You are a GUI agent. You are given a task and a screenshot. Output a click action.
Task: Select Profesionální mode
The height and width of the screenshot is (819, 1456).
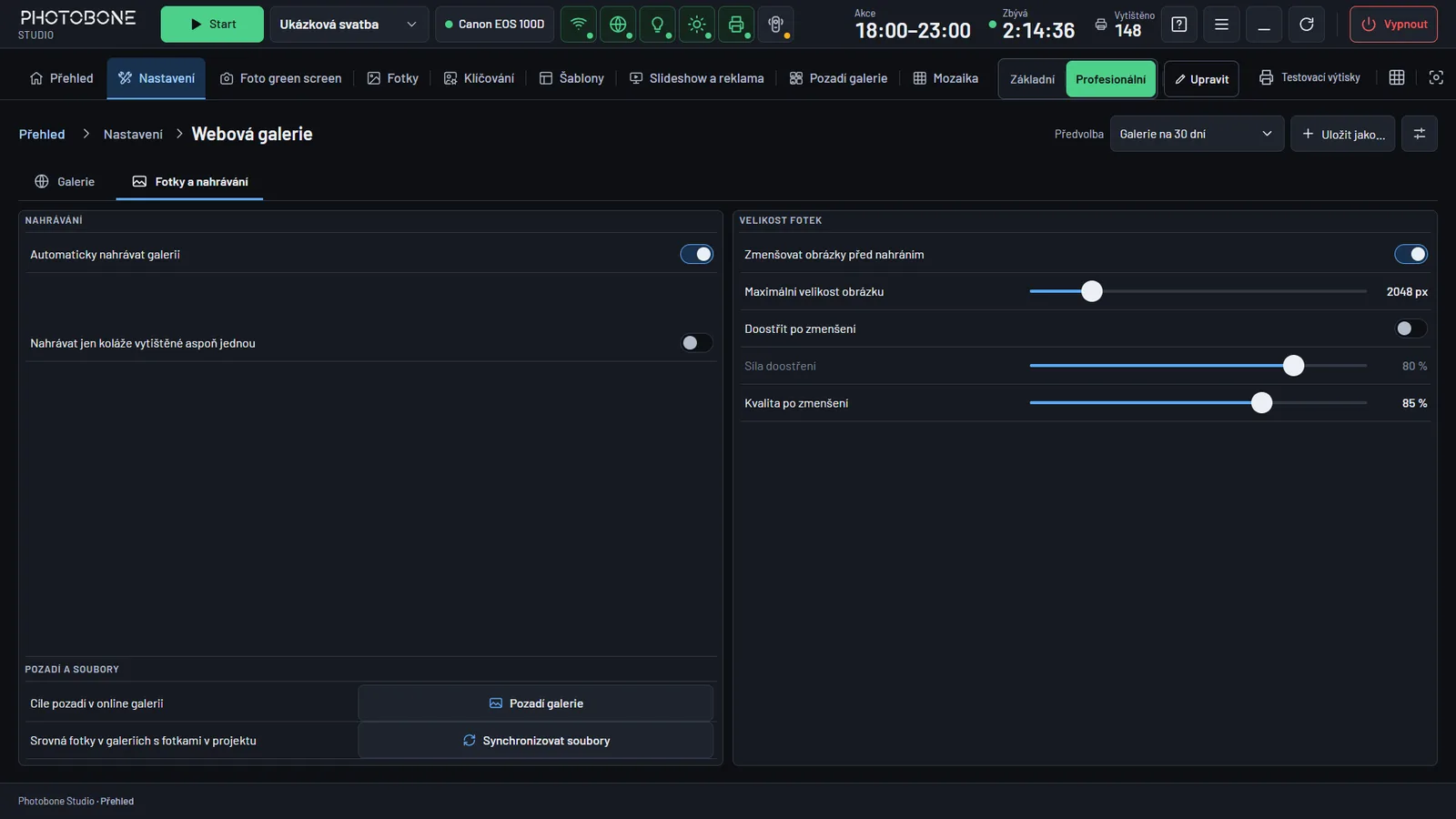1110,79
